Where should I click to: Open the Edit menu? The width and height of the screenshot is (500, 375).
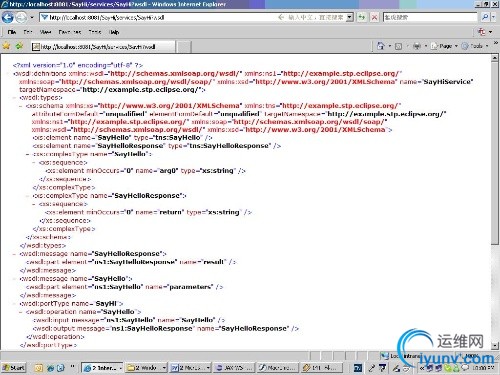pos(28,32)
